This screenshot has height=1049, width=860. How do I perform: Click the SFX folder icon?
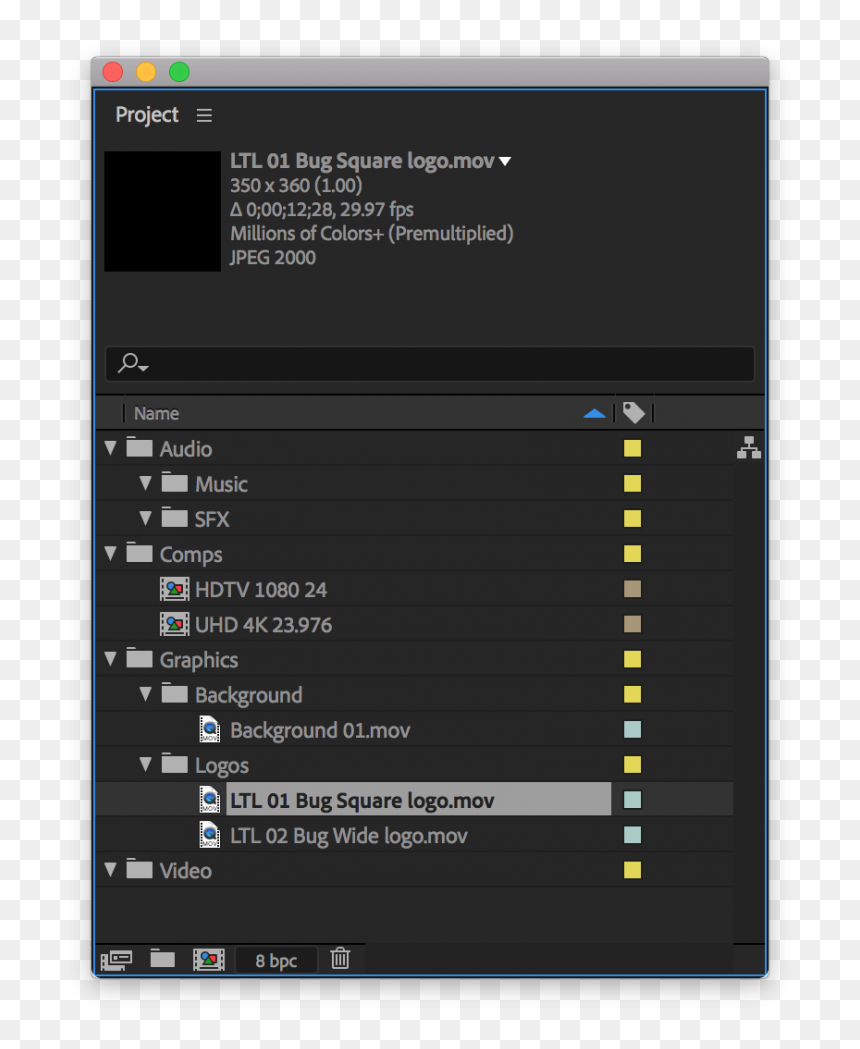175,518
